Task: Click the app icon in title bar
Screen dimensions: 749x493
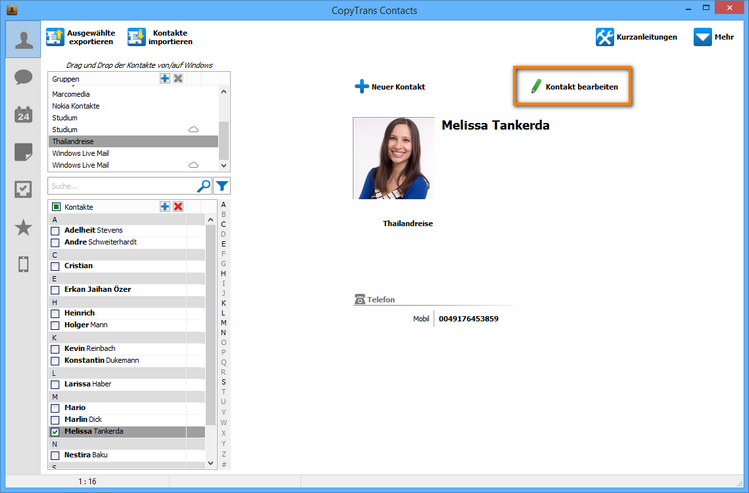Action: (12, 10)
